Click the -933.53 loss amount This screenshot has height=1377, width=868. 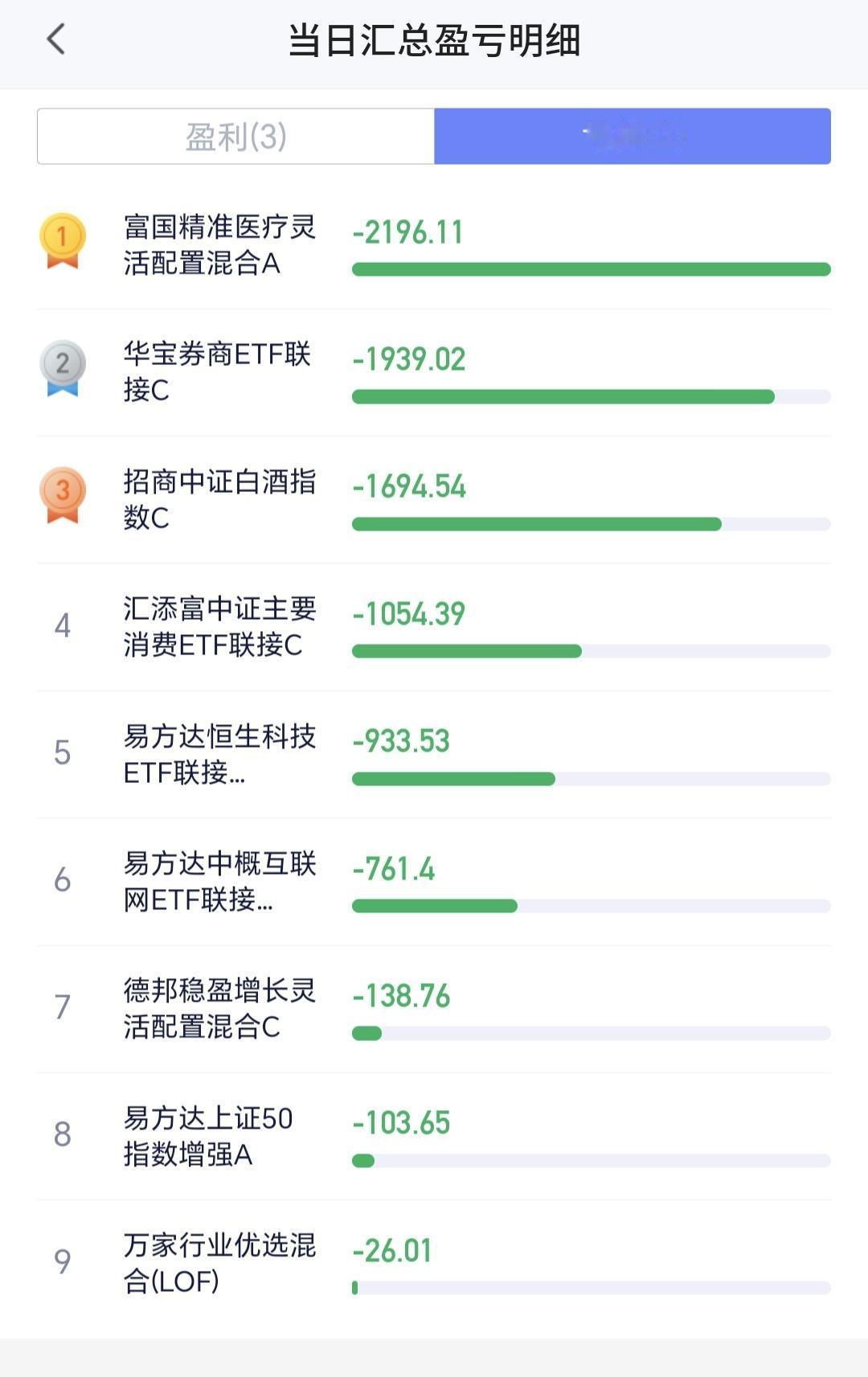[x=401, y=740]
